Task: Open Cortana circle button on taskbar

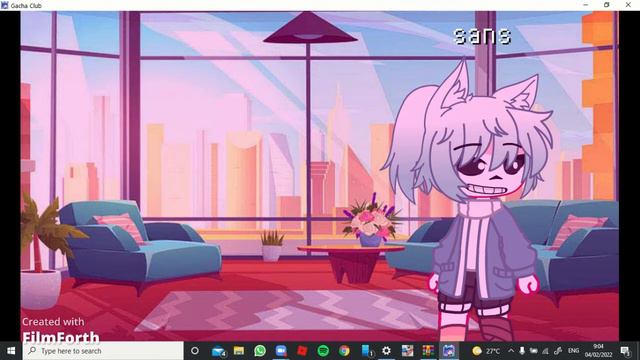Action: pos(195,351)
